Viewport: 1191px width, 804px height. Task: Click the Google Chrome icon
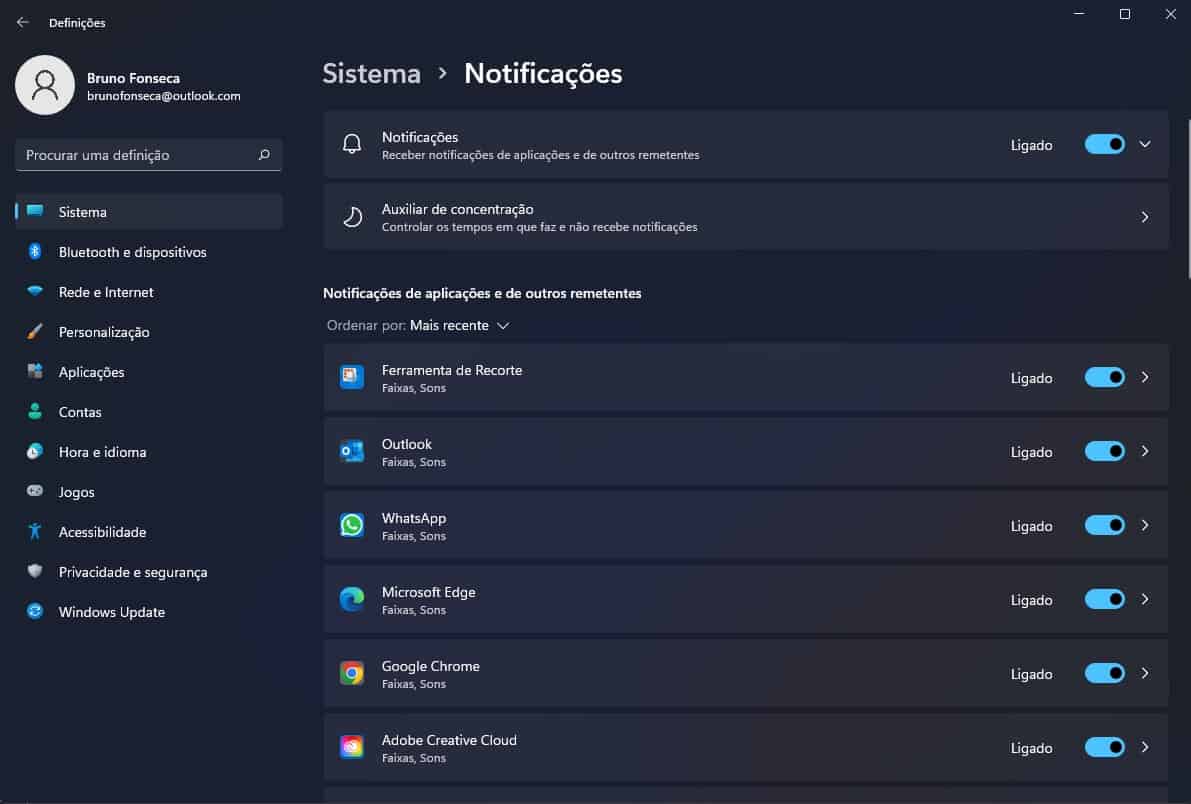(351, 673)
